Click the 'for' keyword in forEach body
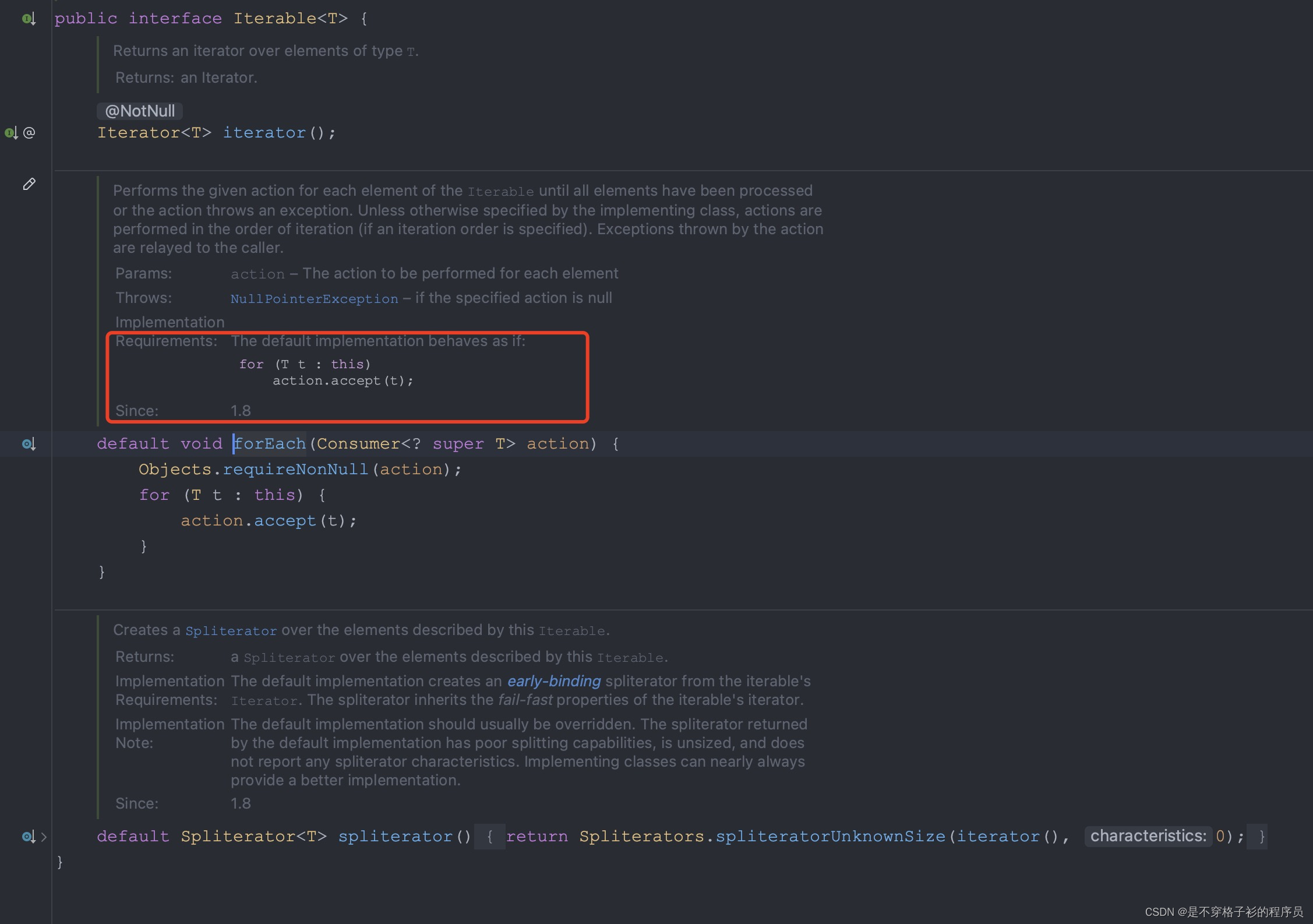 tap(154, 495)
